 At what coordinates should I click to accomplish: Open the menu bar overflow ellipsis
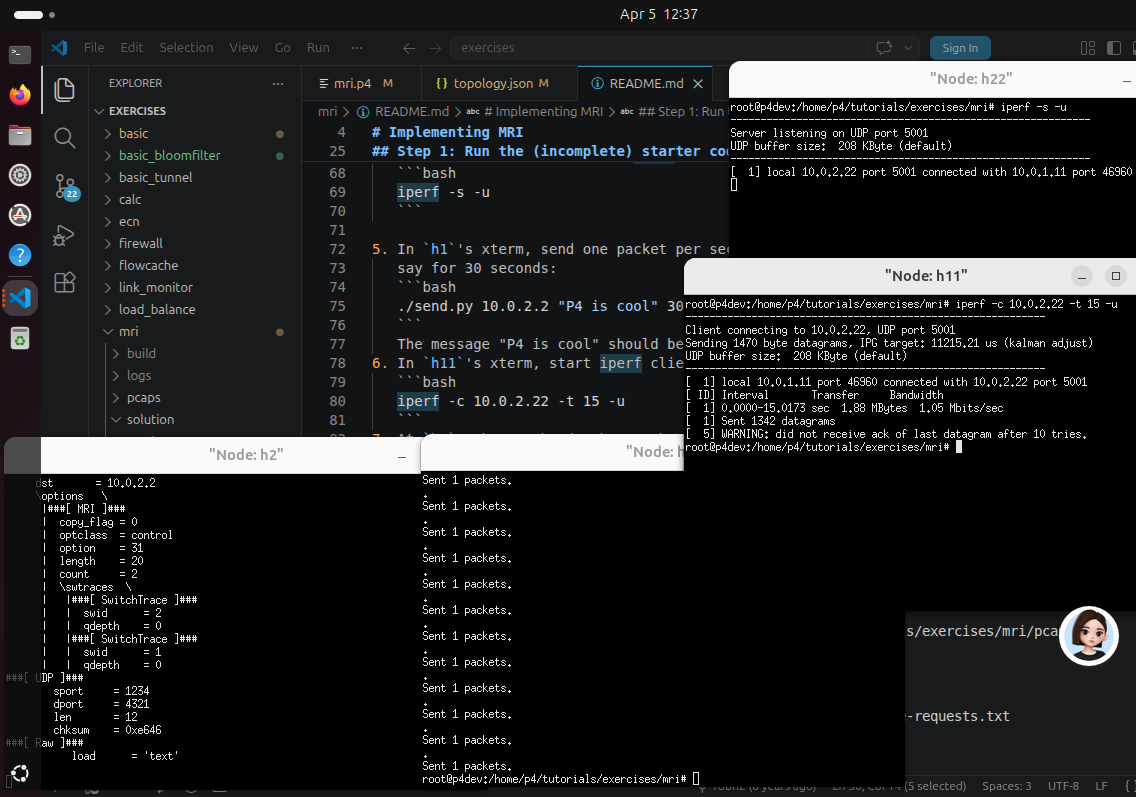click(x=356, y=47)
